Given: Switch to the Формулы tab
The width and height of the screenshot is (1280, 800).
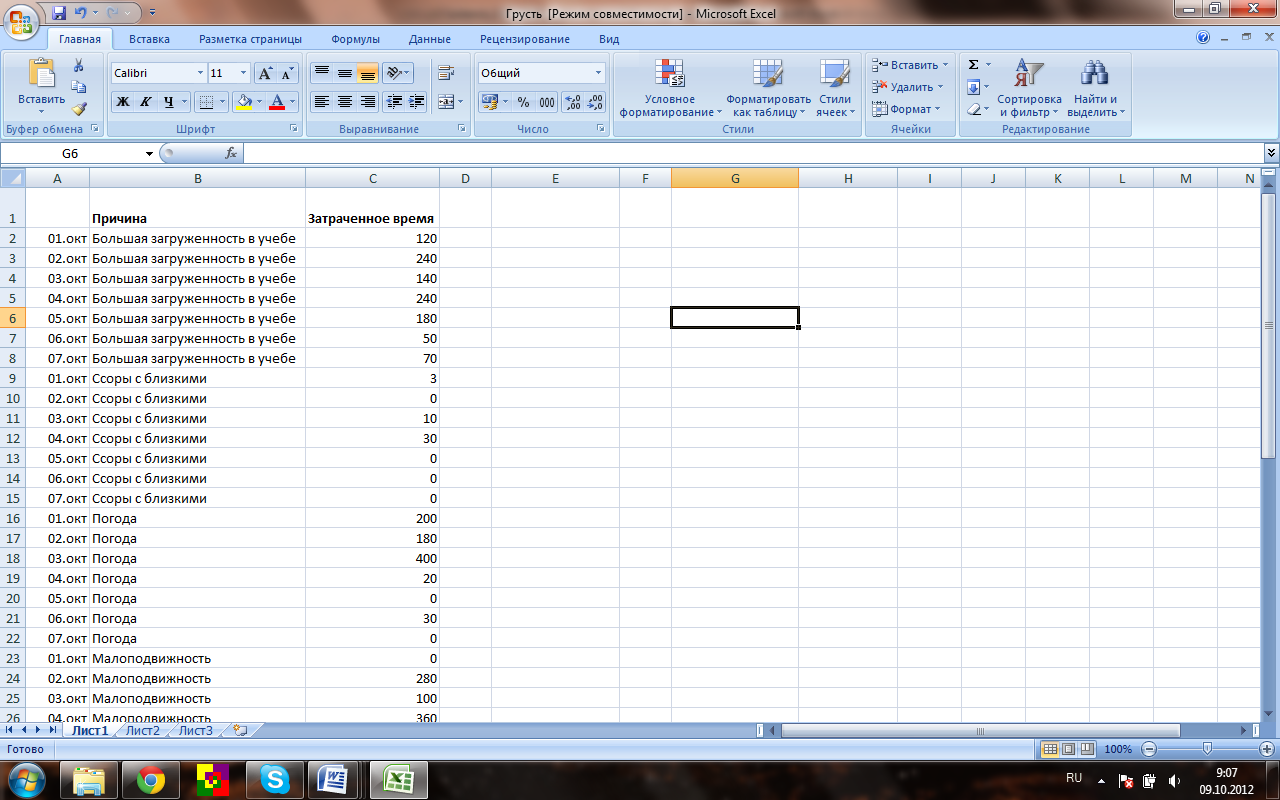Looking at the screenshot, I should pos(355,39).
